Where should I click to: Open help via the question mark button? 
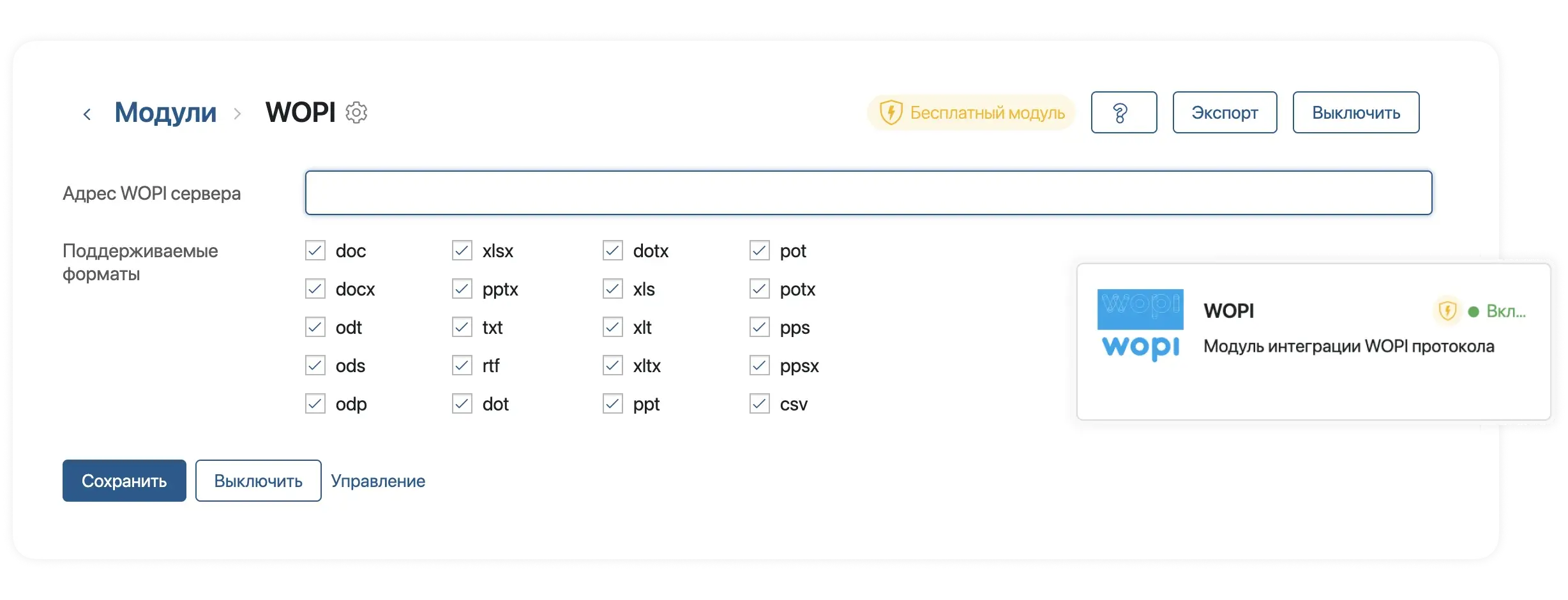(x=1124, y=112)
